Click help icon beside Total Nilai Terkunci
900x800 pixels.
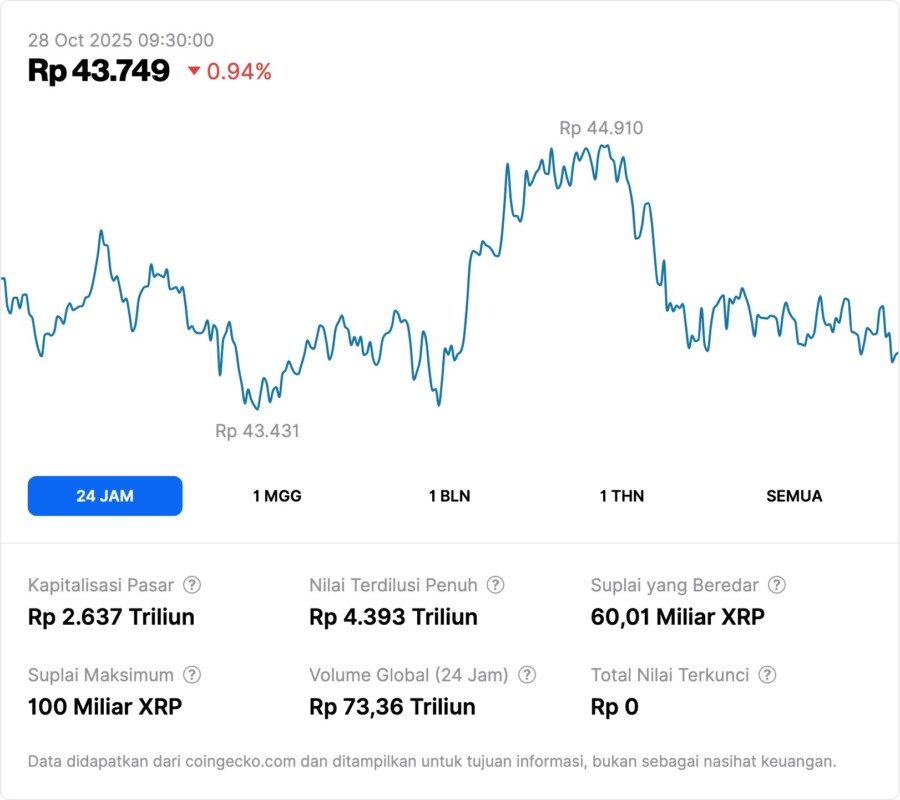[766, 675]
